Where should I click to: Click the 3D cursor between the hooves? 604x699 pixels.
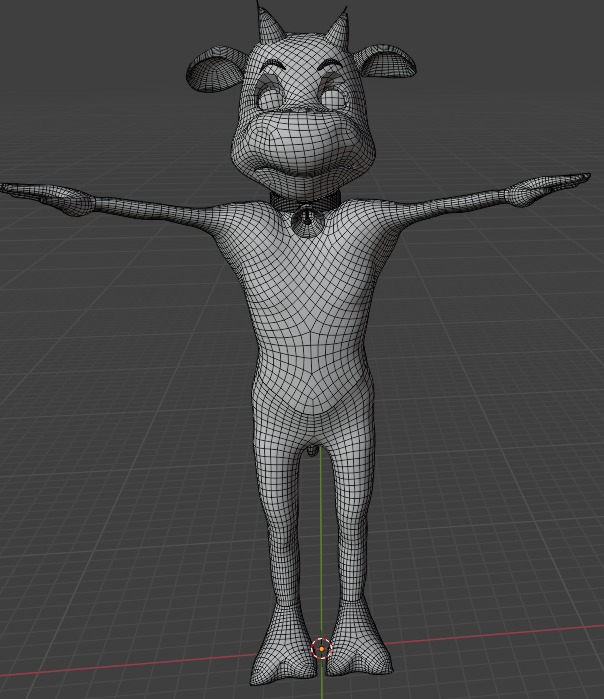321,649
